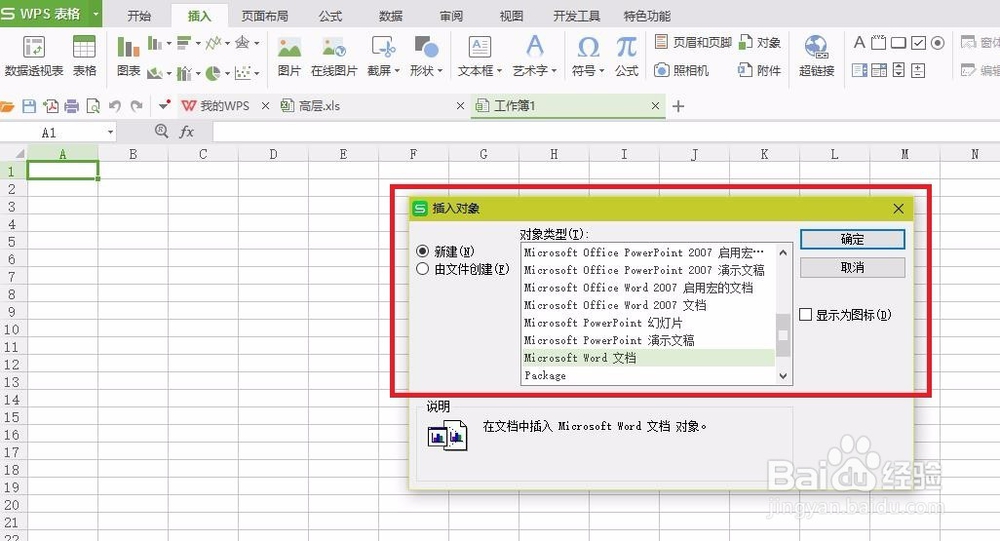Click the select-all corner of the sheet
This screenshot has width=1000, height=541.
[x=13, y=154]
